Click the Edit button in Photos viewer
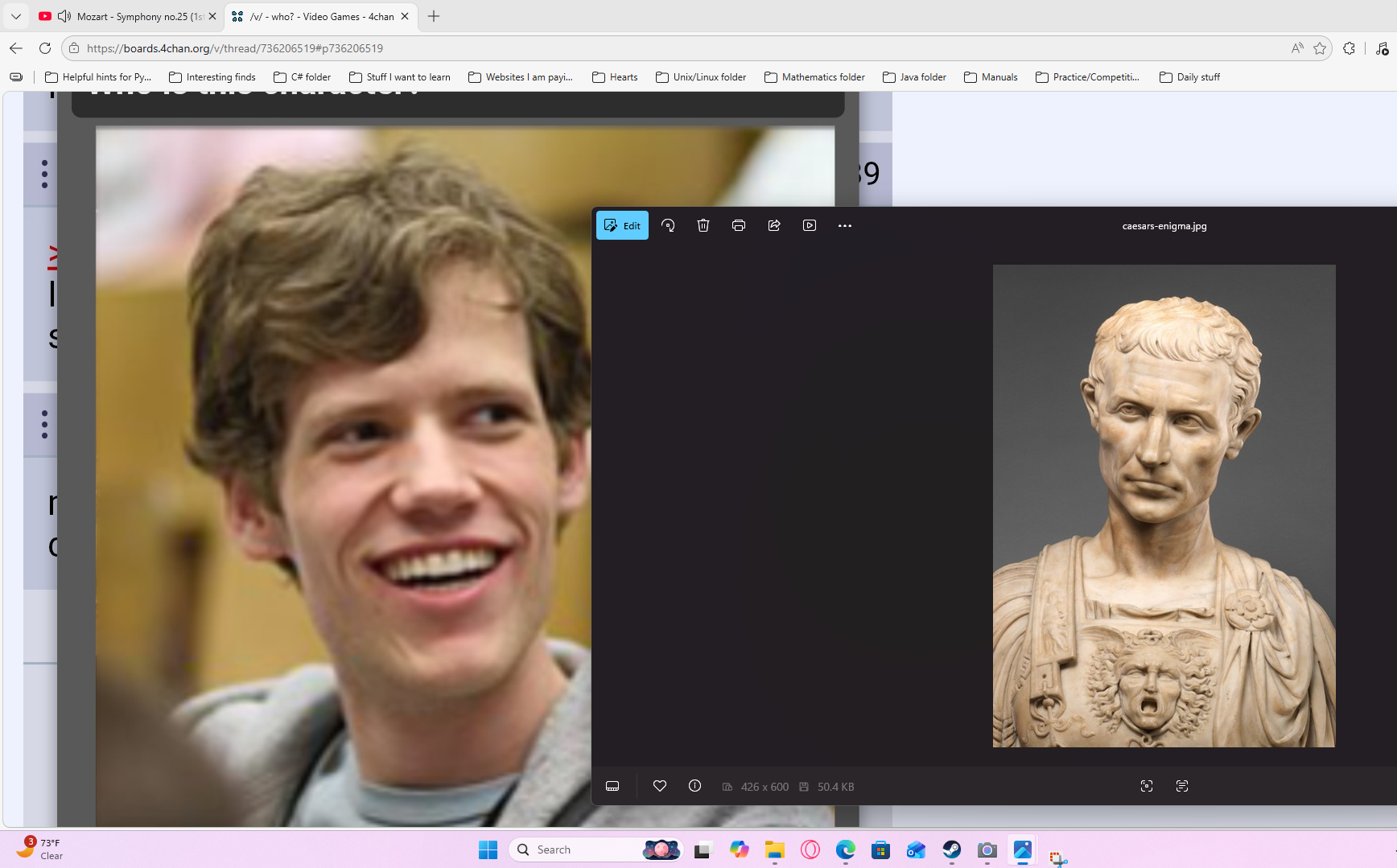The width and height of the screenshot is (1397, 868). click(622, 226)
